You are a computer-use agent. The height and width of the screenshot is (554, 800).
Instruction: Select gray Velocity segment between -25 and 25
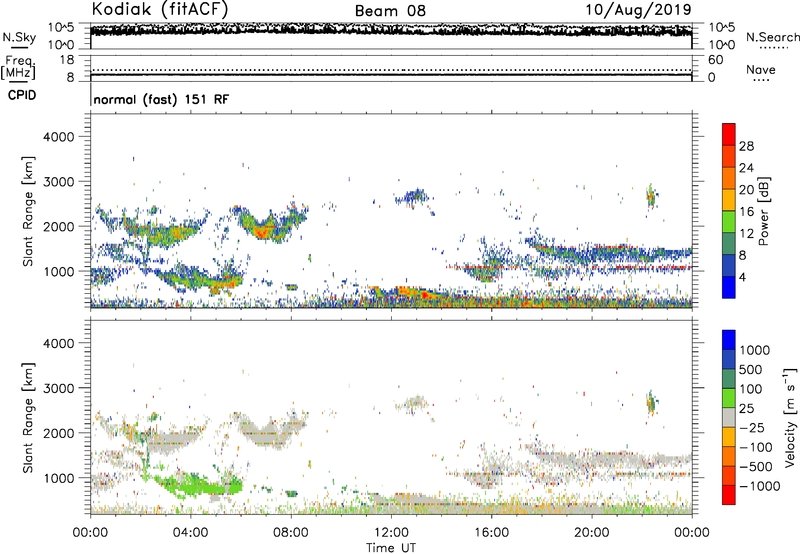(729, 417)
